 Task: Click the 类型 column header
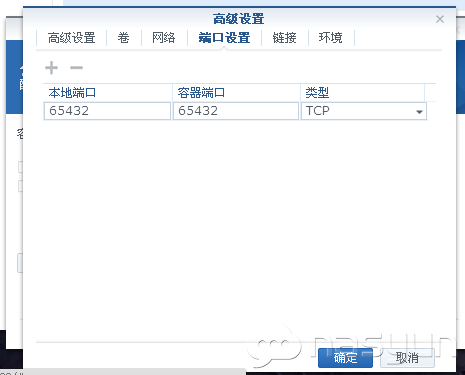(x=363, y=92)
